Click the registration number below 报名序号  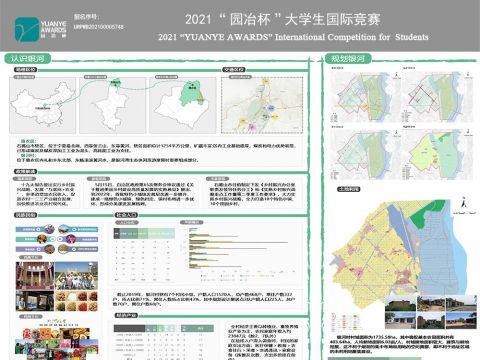click(99, 27)
